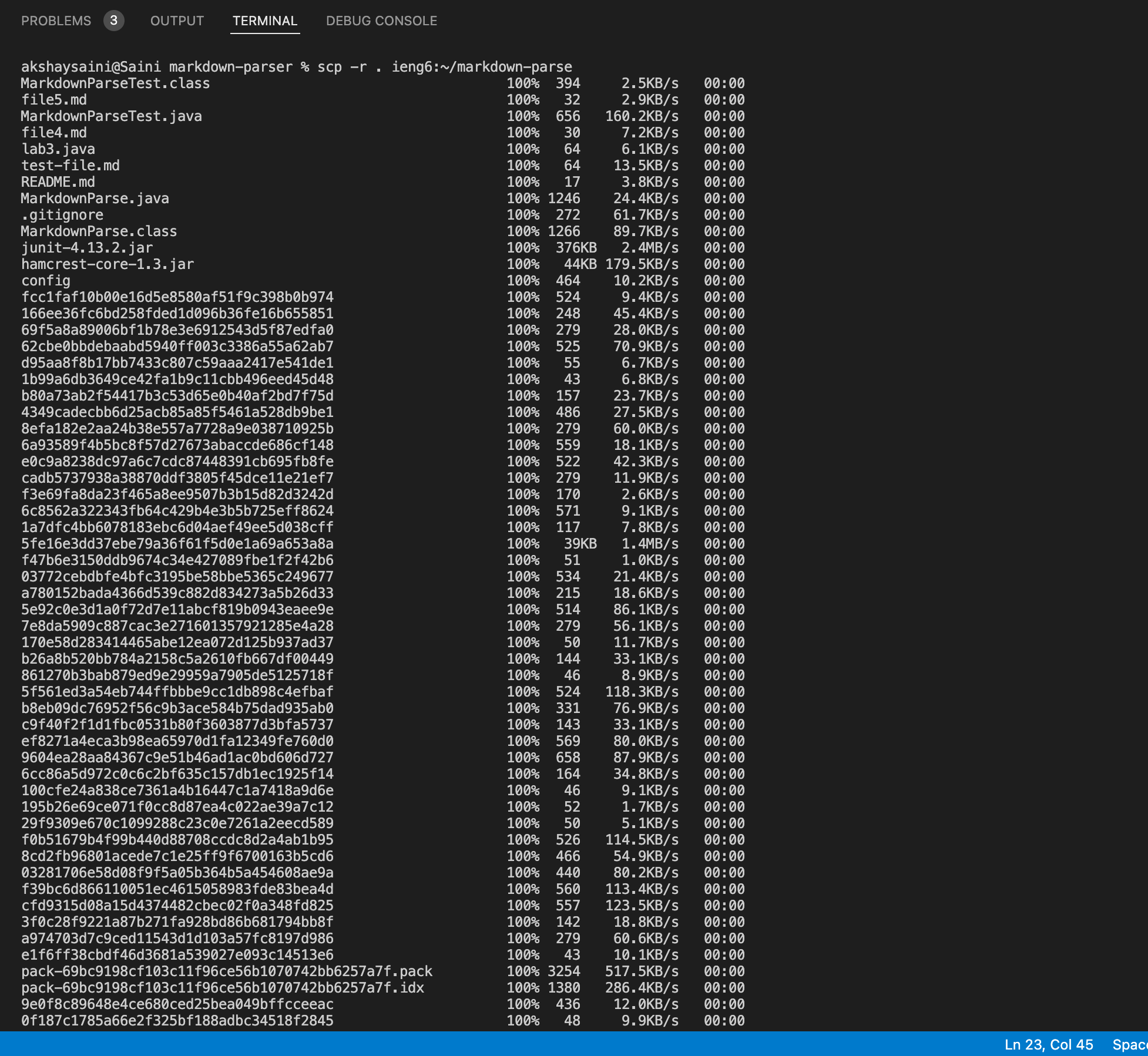Click the pack-69bc9198 .pack filename

[x=226, y=972]
